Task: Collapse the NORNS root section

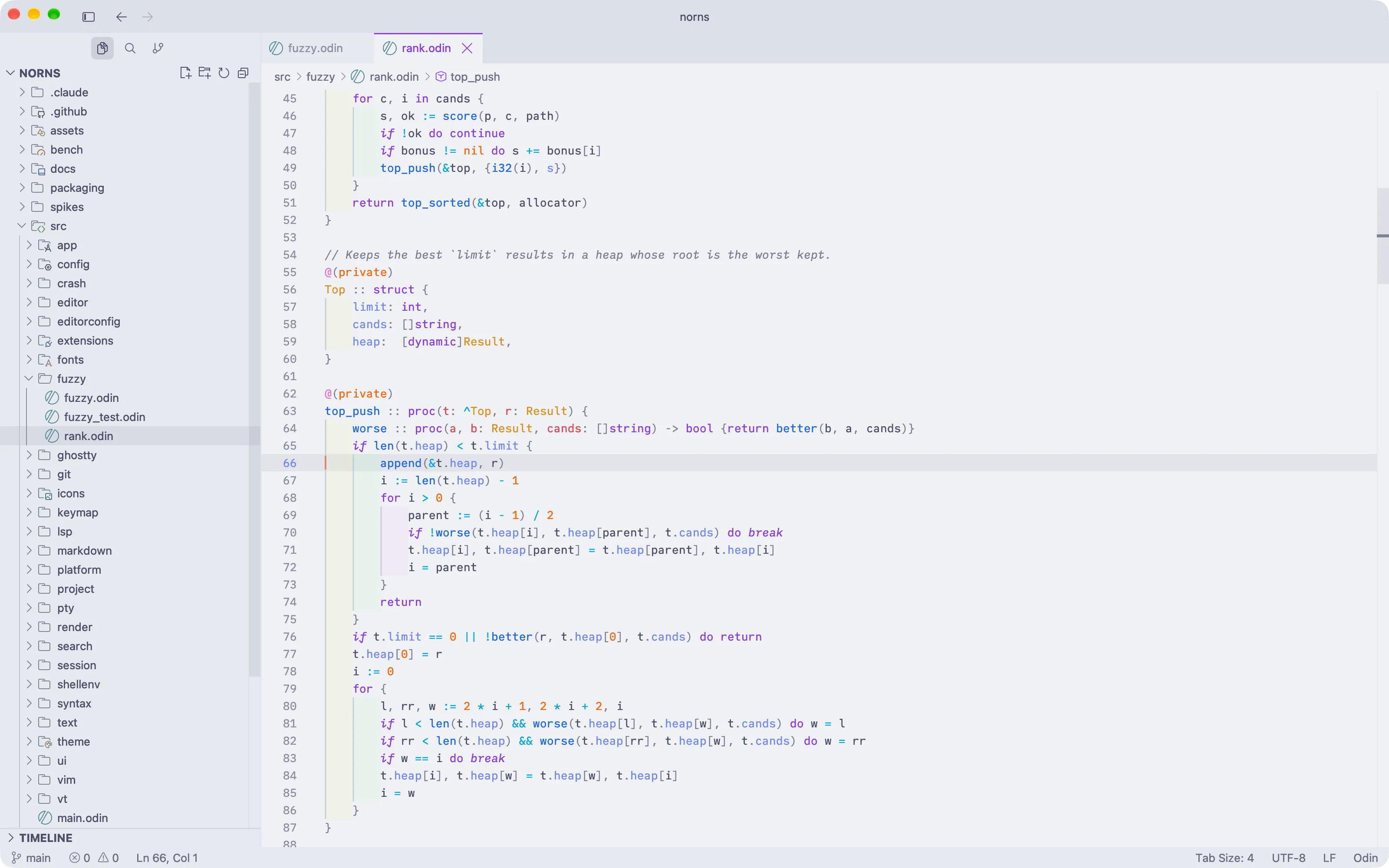Action: click(10, 73)
